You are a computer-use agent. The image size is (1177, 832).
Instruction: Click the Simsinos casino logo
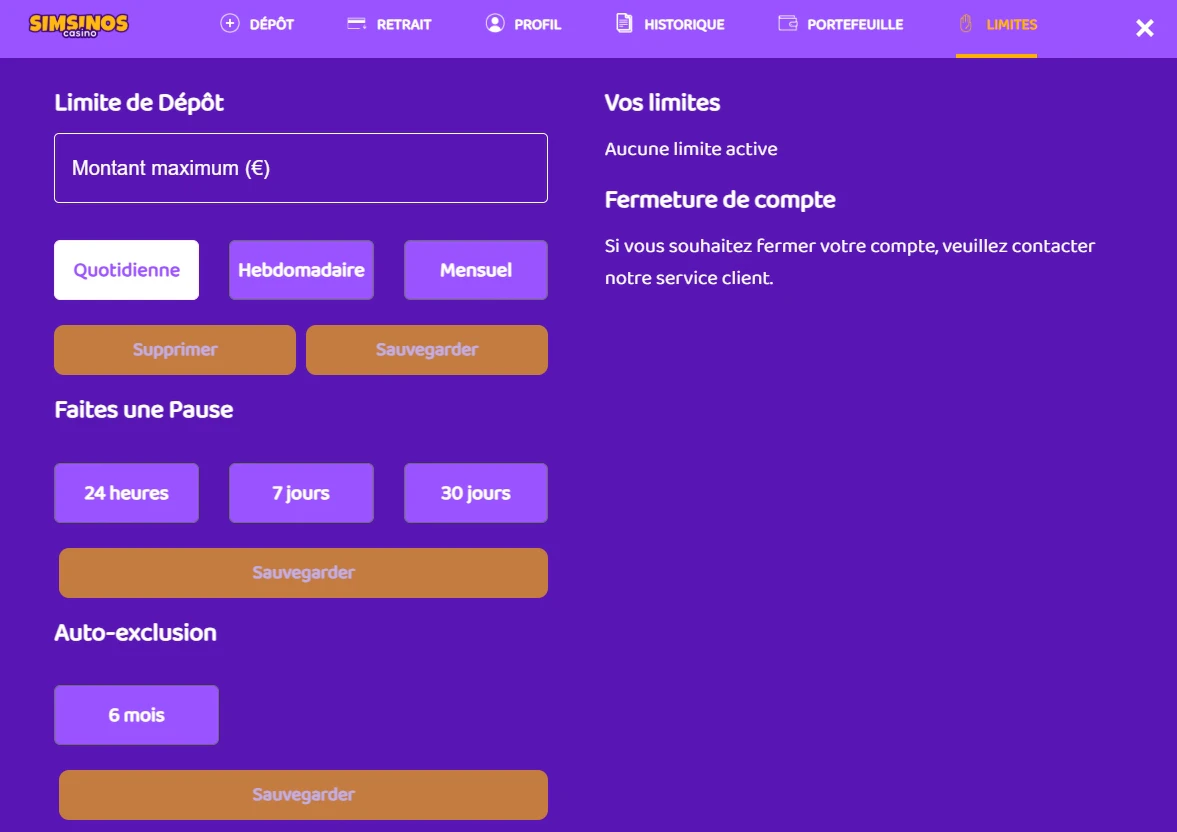coord(79,24)
